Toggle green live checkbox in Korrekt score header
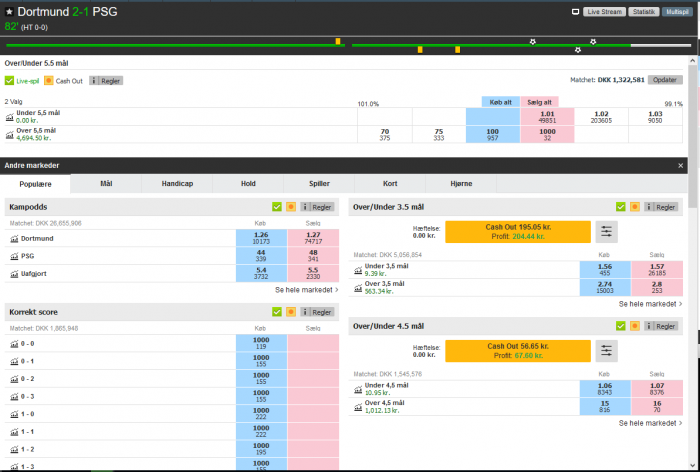This screenshot has height=472, width=700. pyautogui.click(x=277, y=312)
